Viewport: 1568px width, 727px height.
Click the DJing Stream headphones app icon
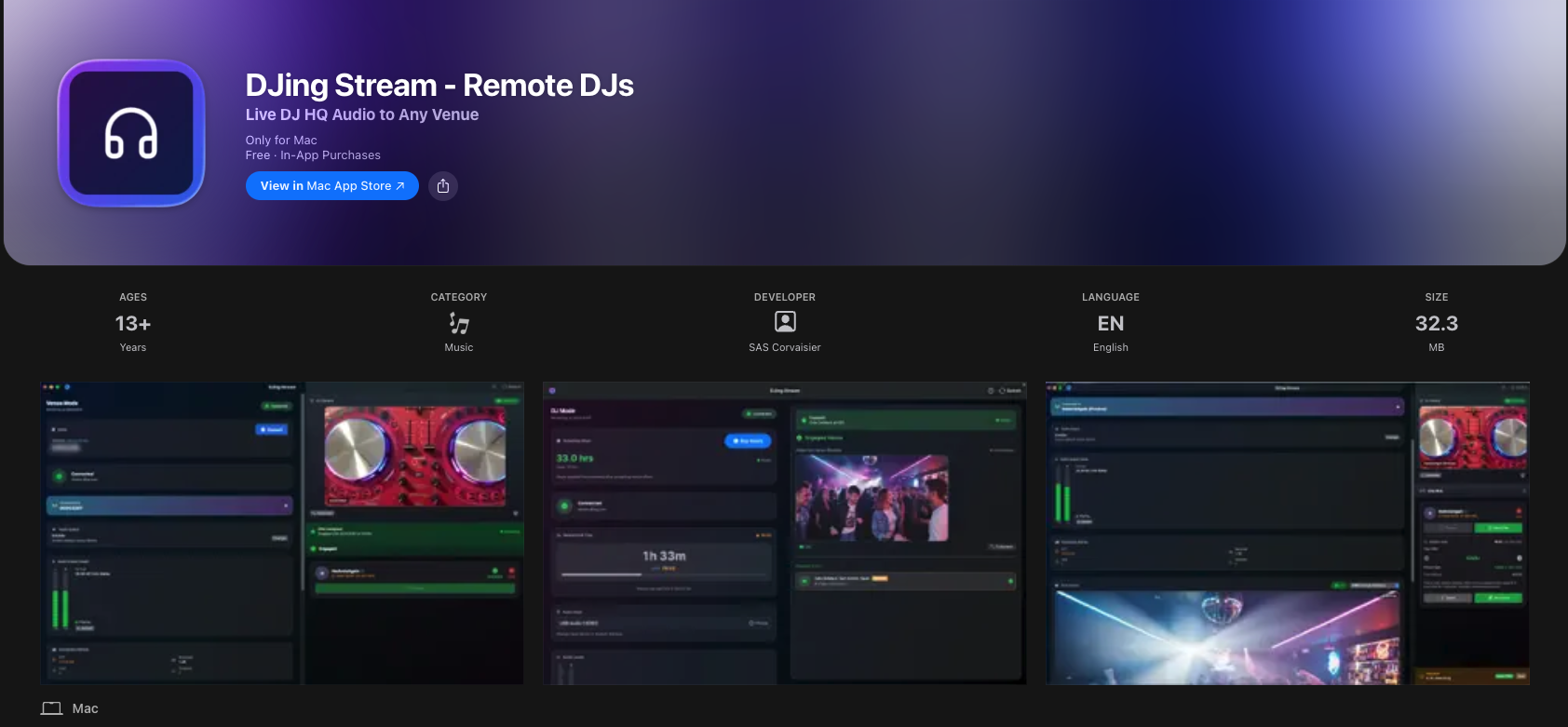tap(131, 133)
